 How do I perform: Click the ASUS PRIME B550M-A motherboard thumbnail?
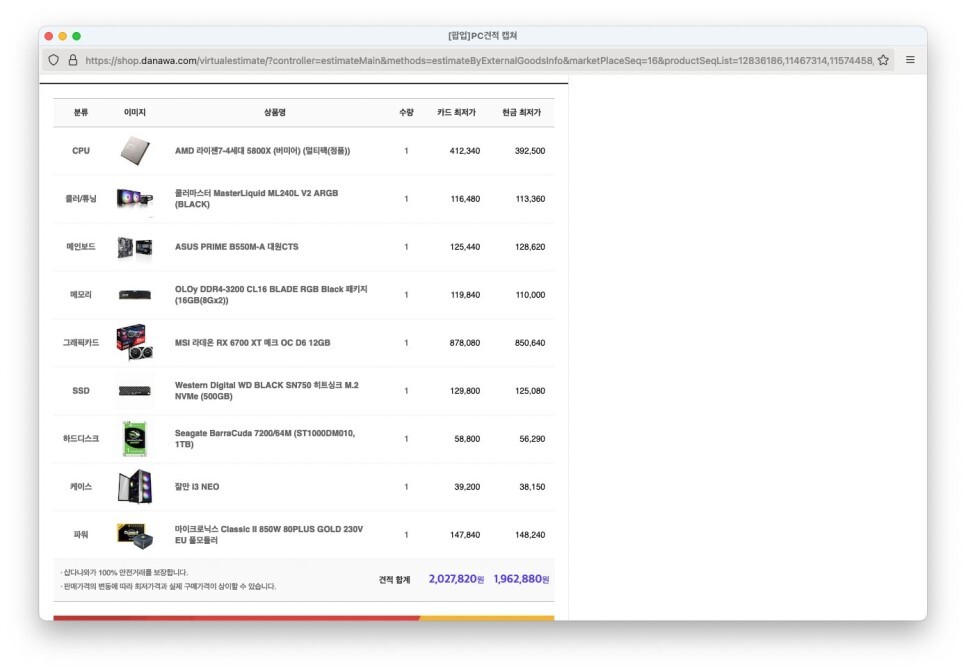pos(135,247)
